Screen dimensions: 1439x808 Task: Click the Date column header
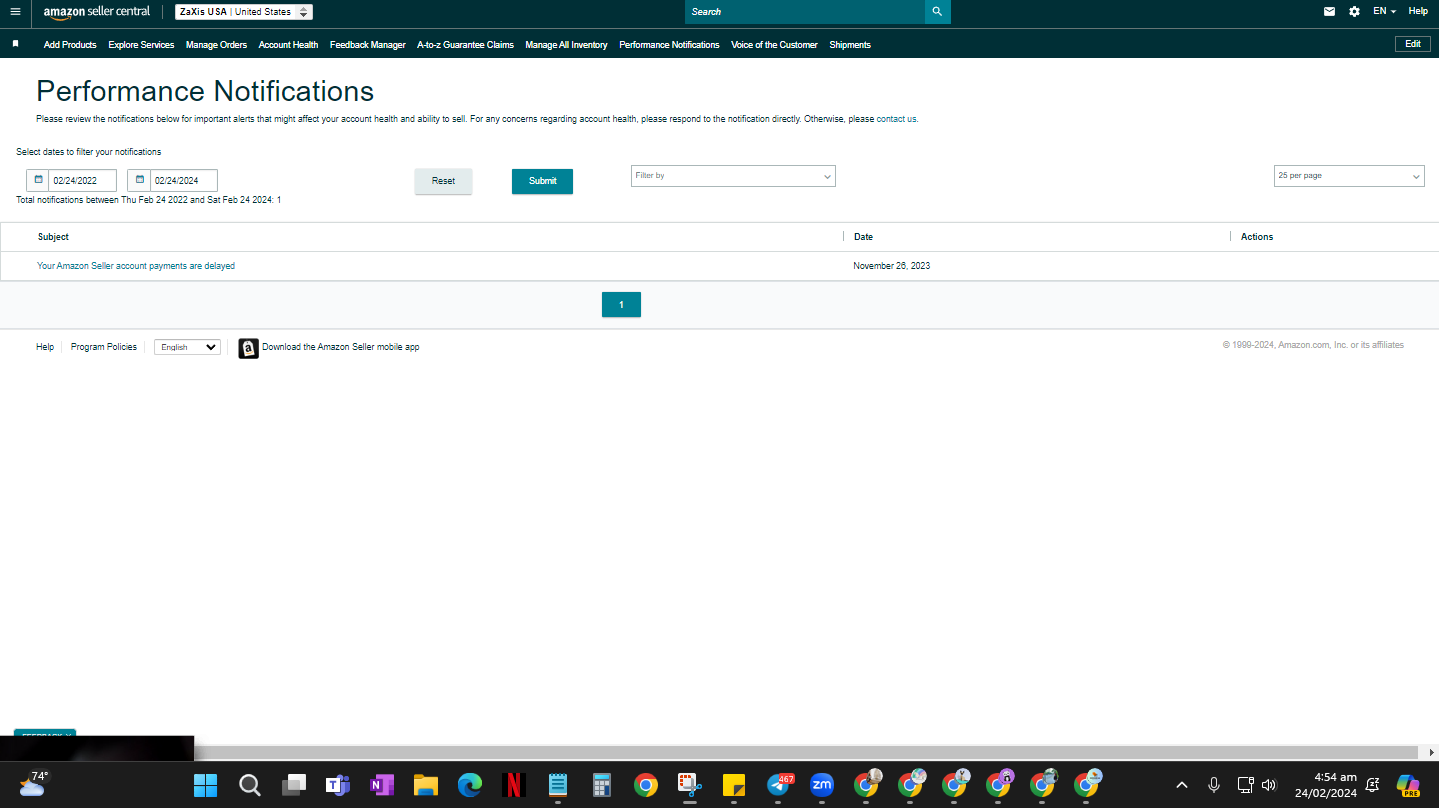(863, 237)
